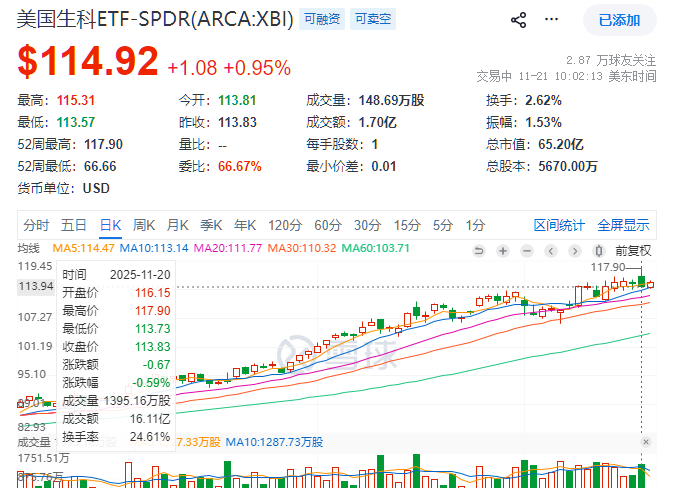Click the chart reset (undo arrow) icon
673x488 pixels.
click(x=479, y=251)
